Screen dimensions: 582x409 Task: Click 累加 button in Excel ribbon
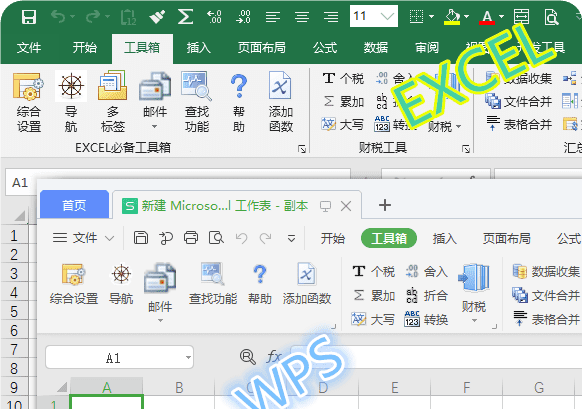(344, 101)
